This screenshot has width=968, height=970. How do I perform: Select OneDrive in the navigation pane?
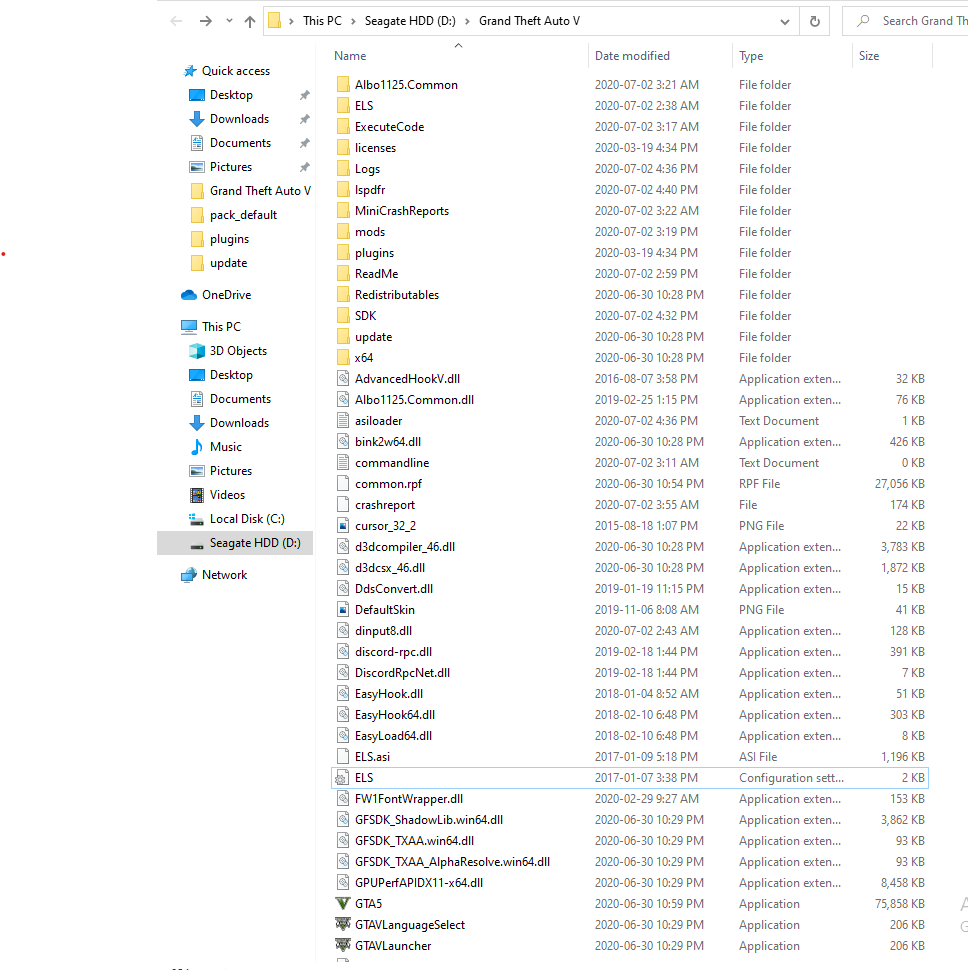[226, 295]
